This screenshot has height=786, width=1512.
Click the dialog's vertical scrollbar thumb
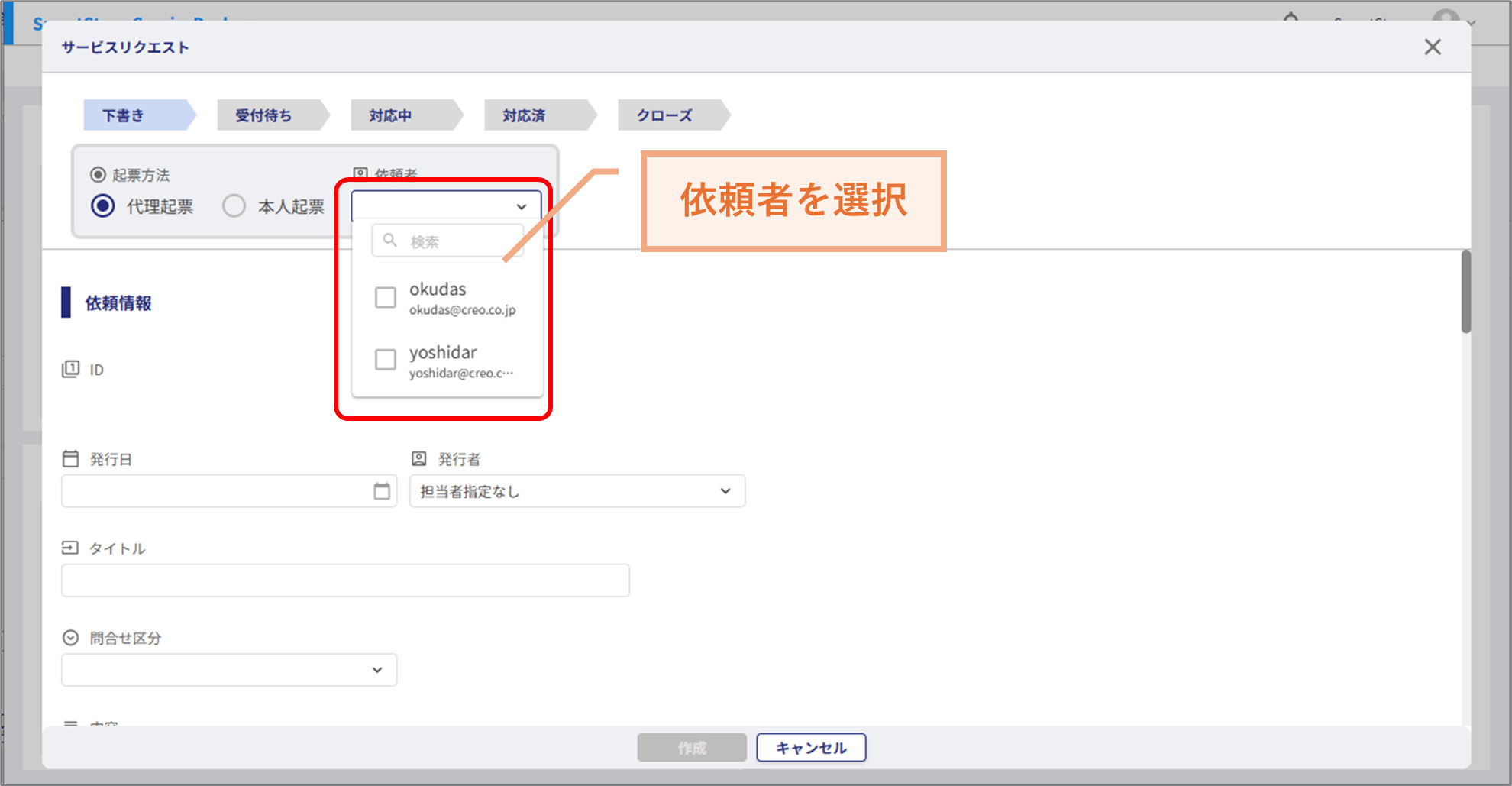point(1465,292)
